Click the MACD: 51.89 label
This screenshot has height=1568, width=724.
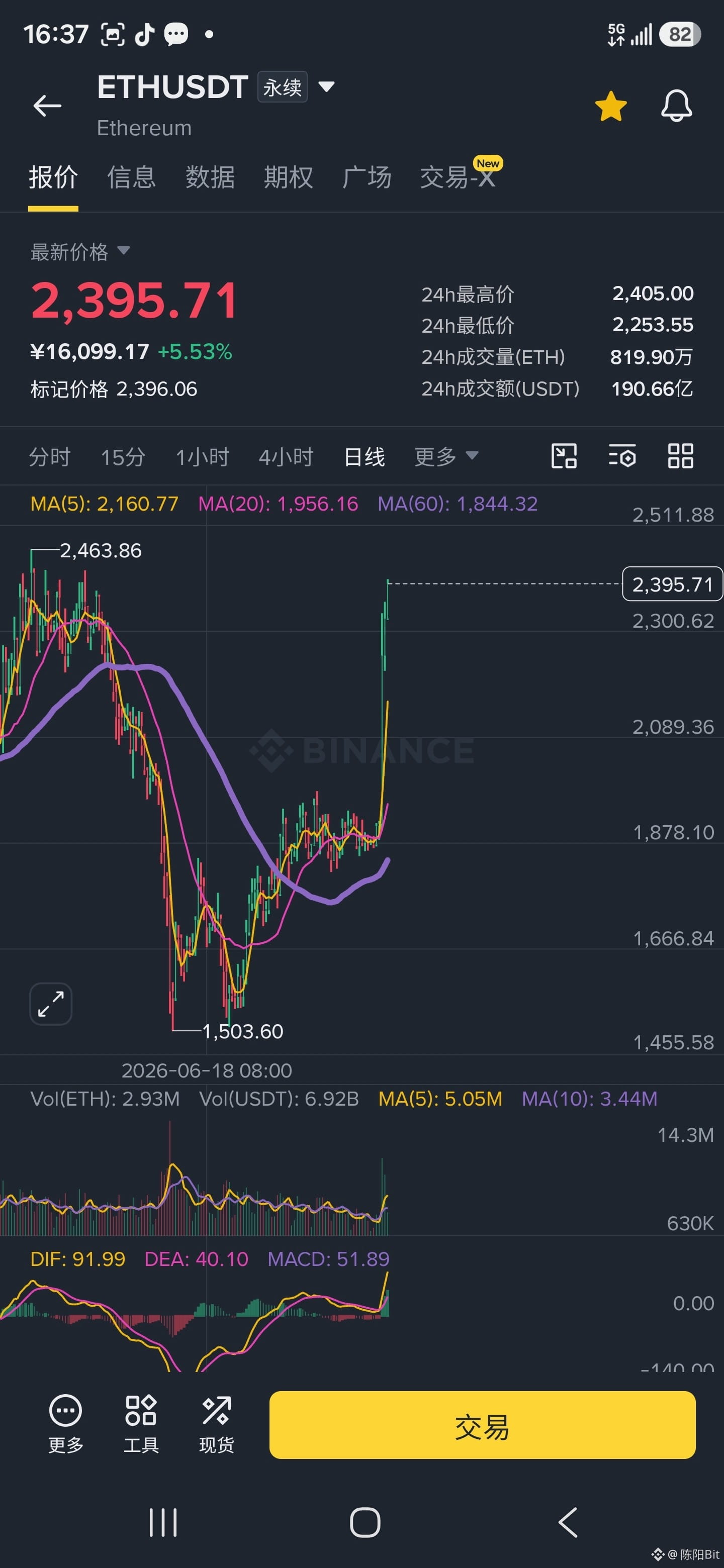[x=328, y=1259]
